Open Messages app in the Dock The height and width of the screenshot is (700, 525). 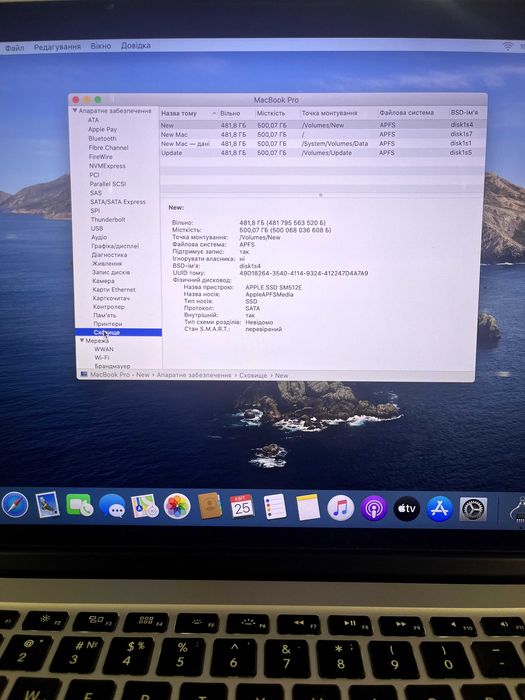(x=112, y=506)
